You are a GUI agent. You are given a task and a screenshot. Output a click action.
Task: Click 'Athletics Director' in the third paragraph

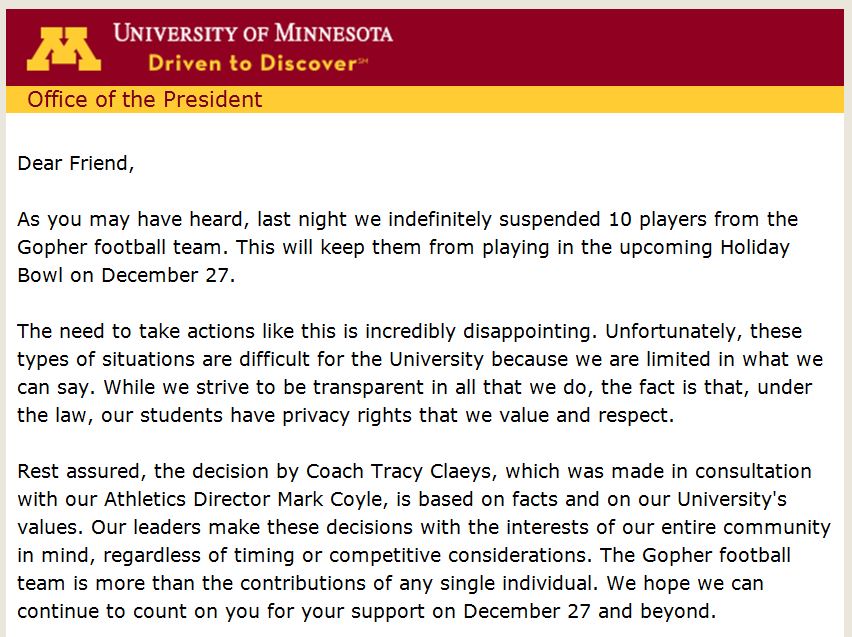point(188,499)
